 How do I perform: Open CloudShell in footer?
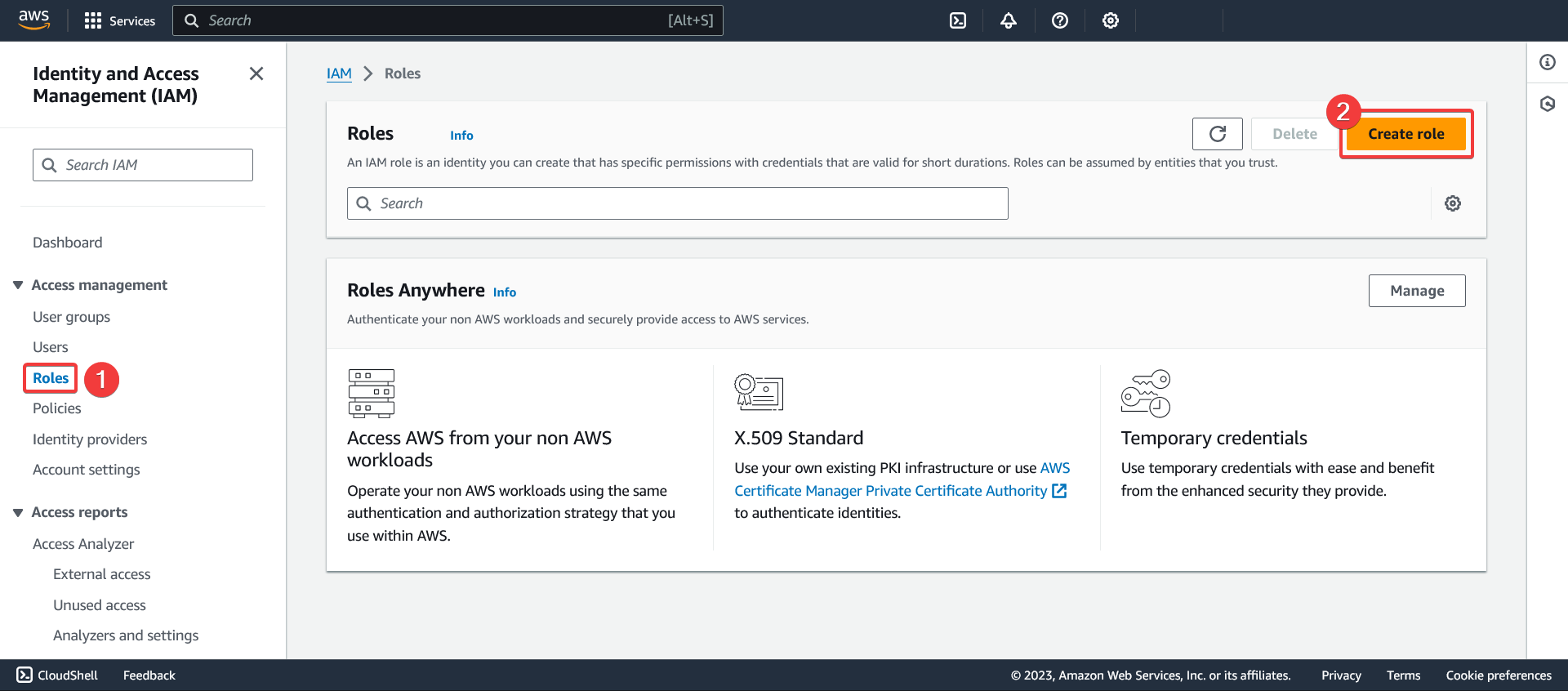coord(57,675)
